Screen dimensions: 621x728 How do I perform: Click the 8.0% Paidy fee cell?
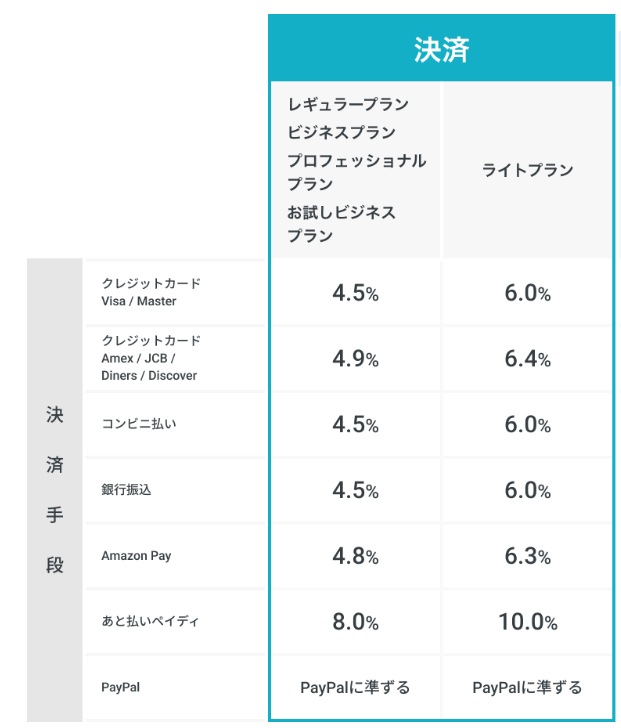[355, 622]
